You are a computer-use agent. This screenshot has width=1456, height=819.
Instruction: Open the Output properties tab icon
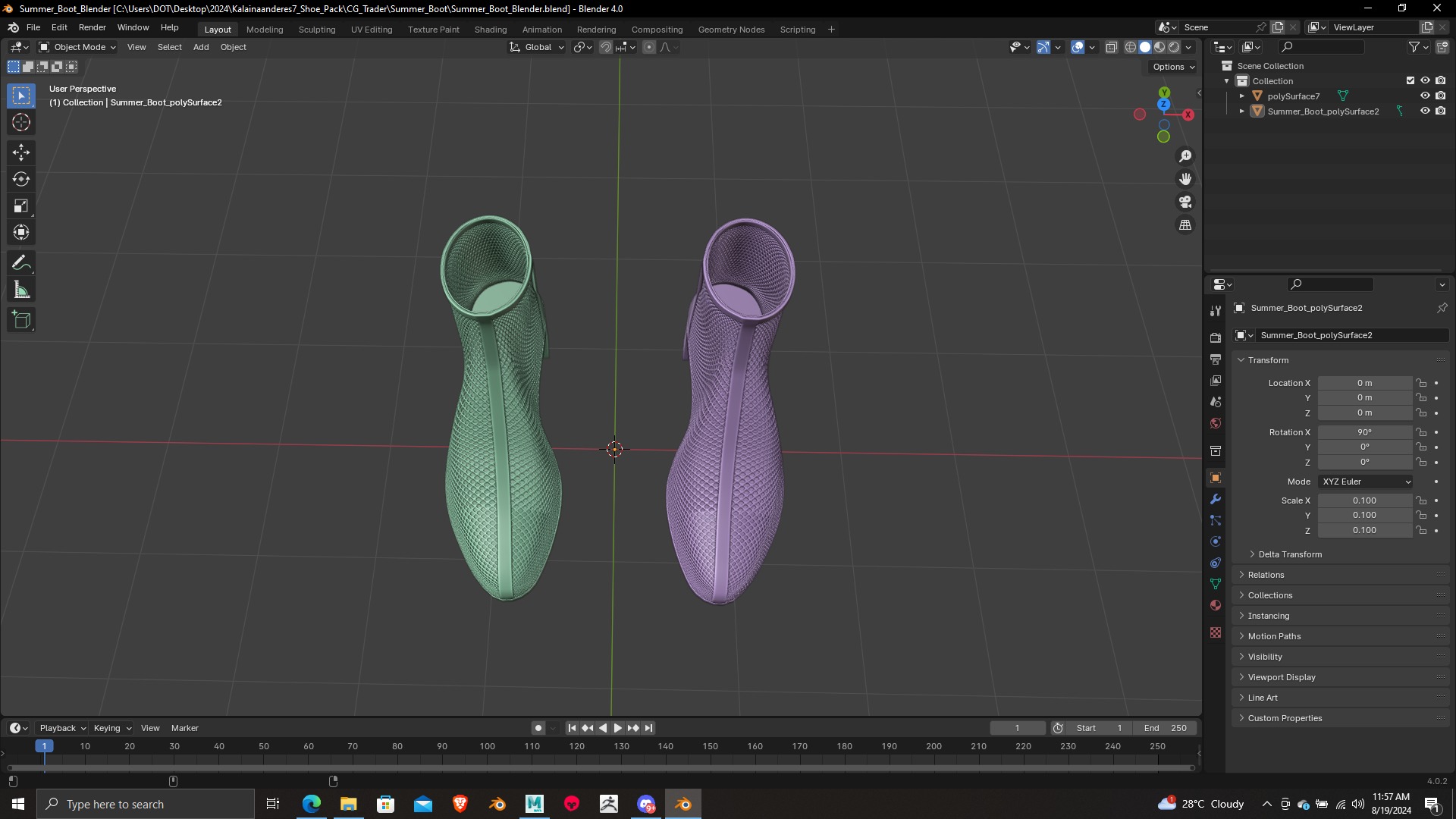pos(1216,359)
